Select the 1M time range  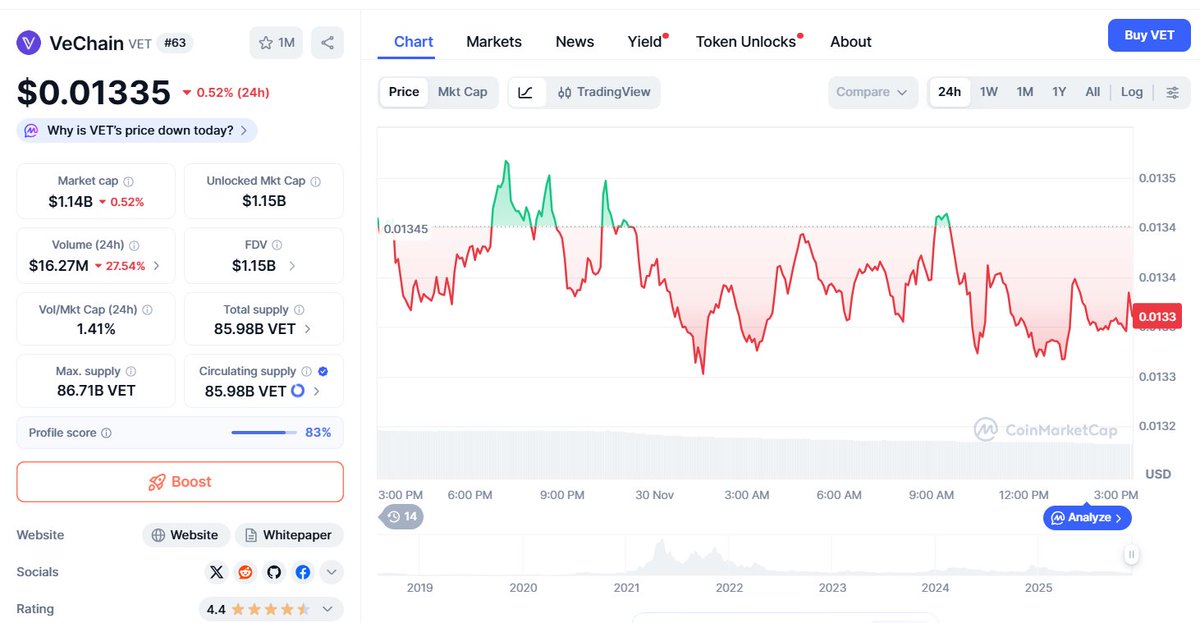[x=1025, y=92]
